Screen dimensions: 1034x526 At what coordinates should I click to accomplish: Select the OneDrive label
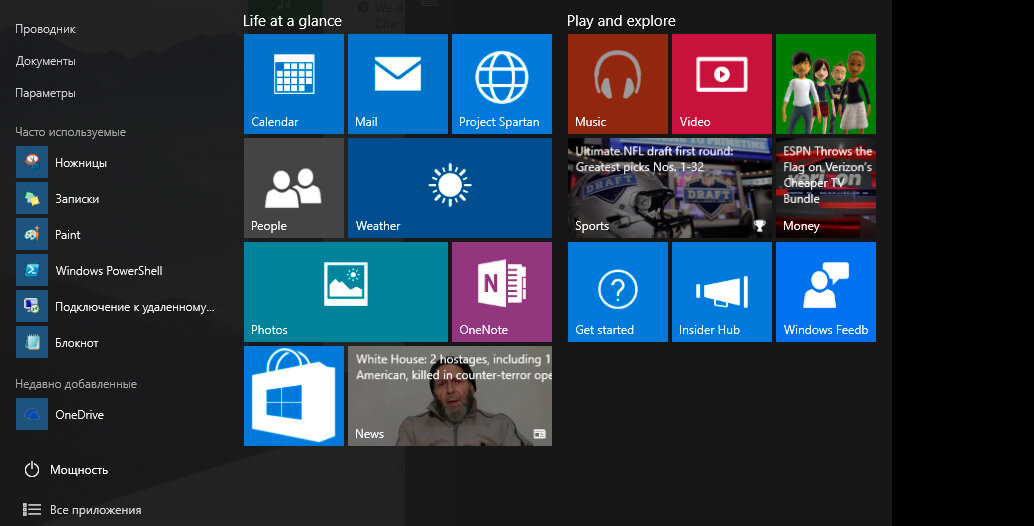point(79,415)
